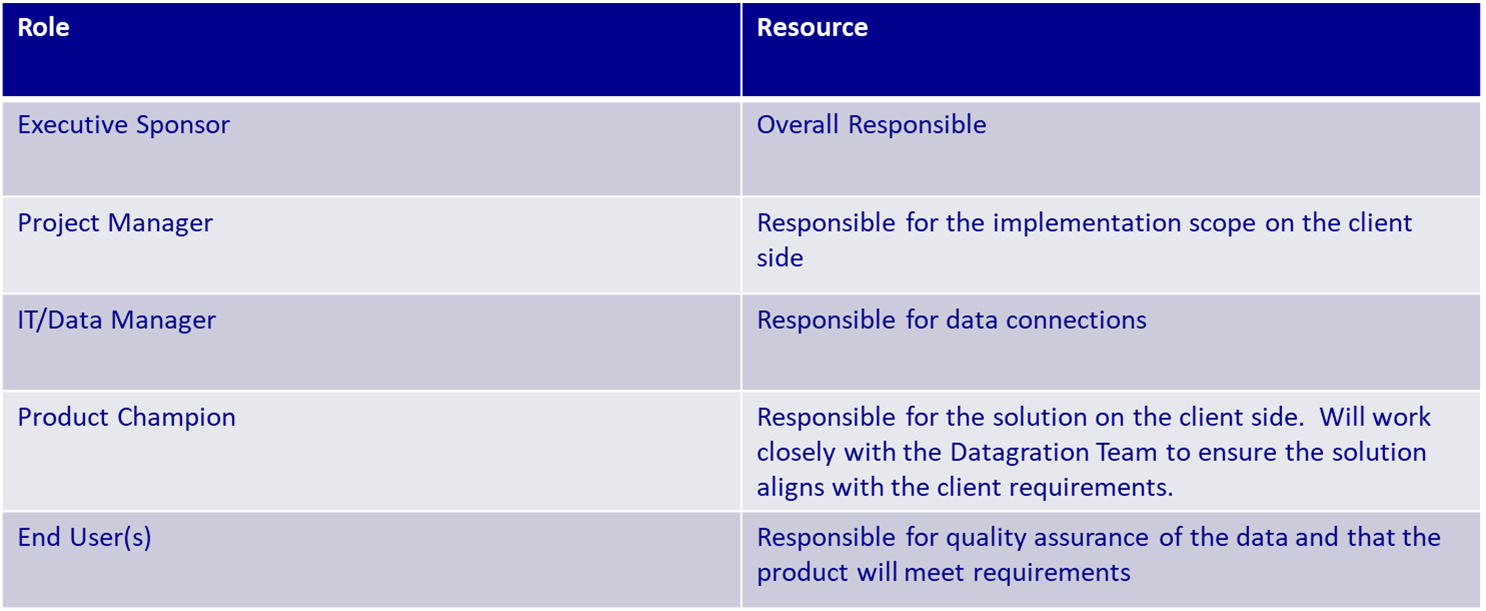Image resolution: width=1486 pixels, height=611 pixels.
Task: Select the Product Champion cell
Action: point(371,451)
